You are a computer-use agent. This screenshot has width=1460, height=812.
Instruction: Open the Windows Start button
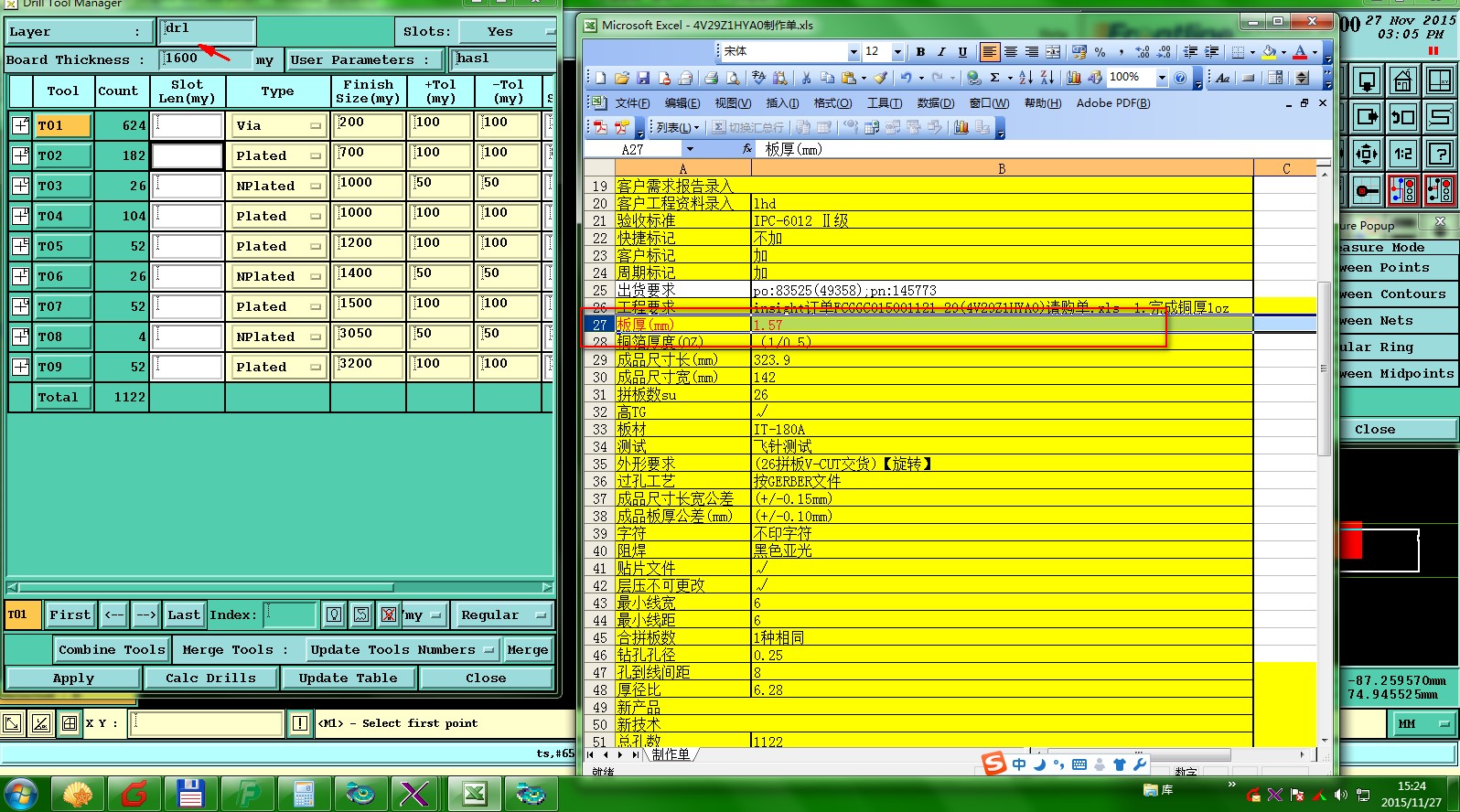(x=20, y=793)
